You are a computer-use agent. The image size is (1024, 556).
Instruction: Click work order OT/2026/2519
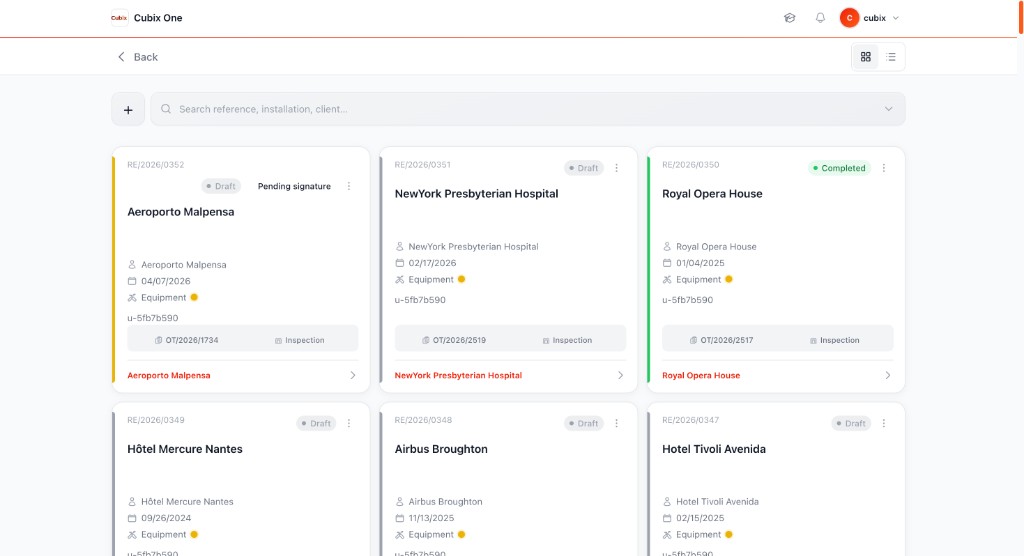click(454, 340)
